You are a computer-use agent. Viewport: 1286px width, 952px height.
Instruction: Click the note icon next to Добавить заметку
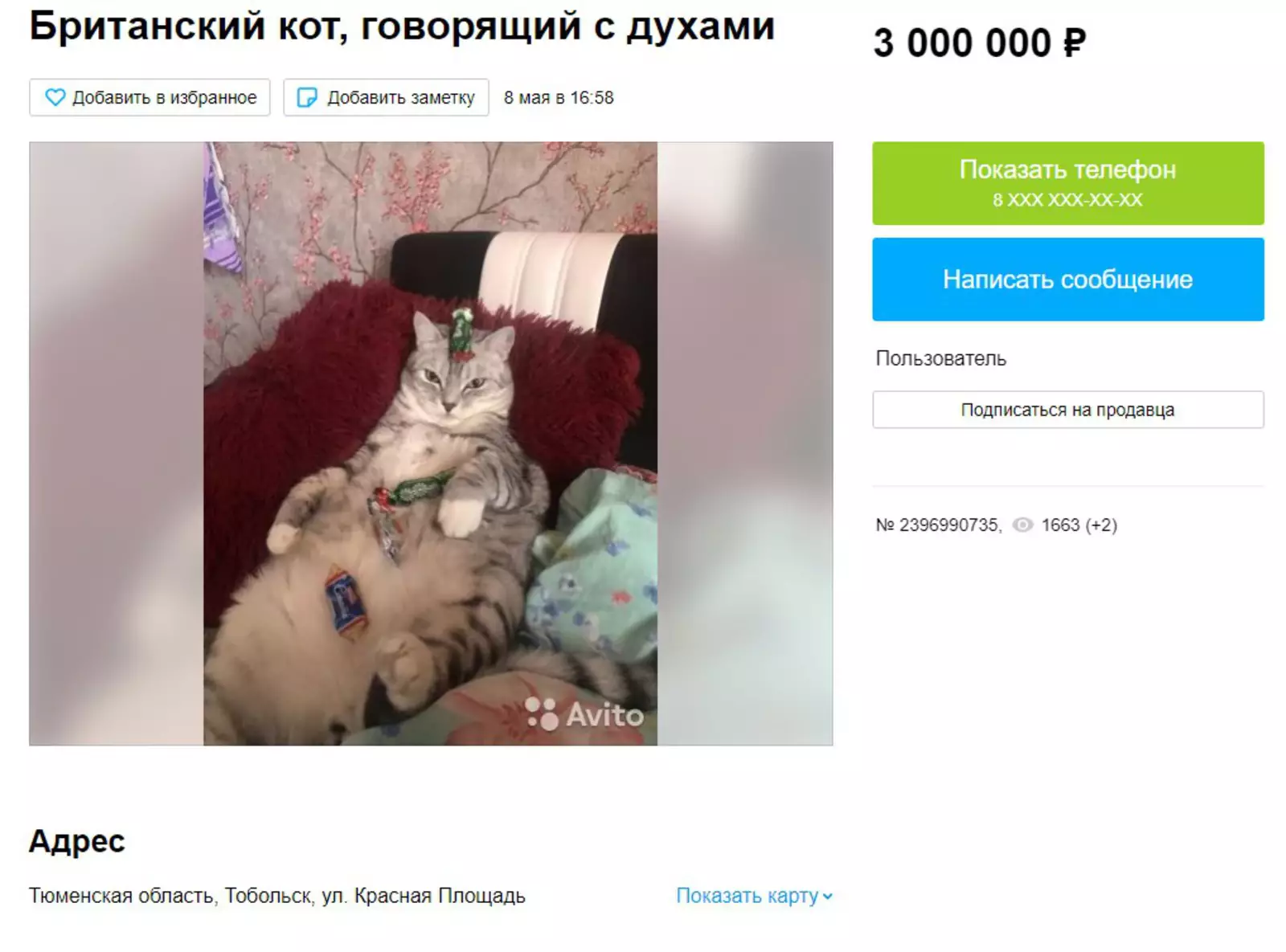pos(307,97)
